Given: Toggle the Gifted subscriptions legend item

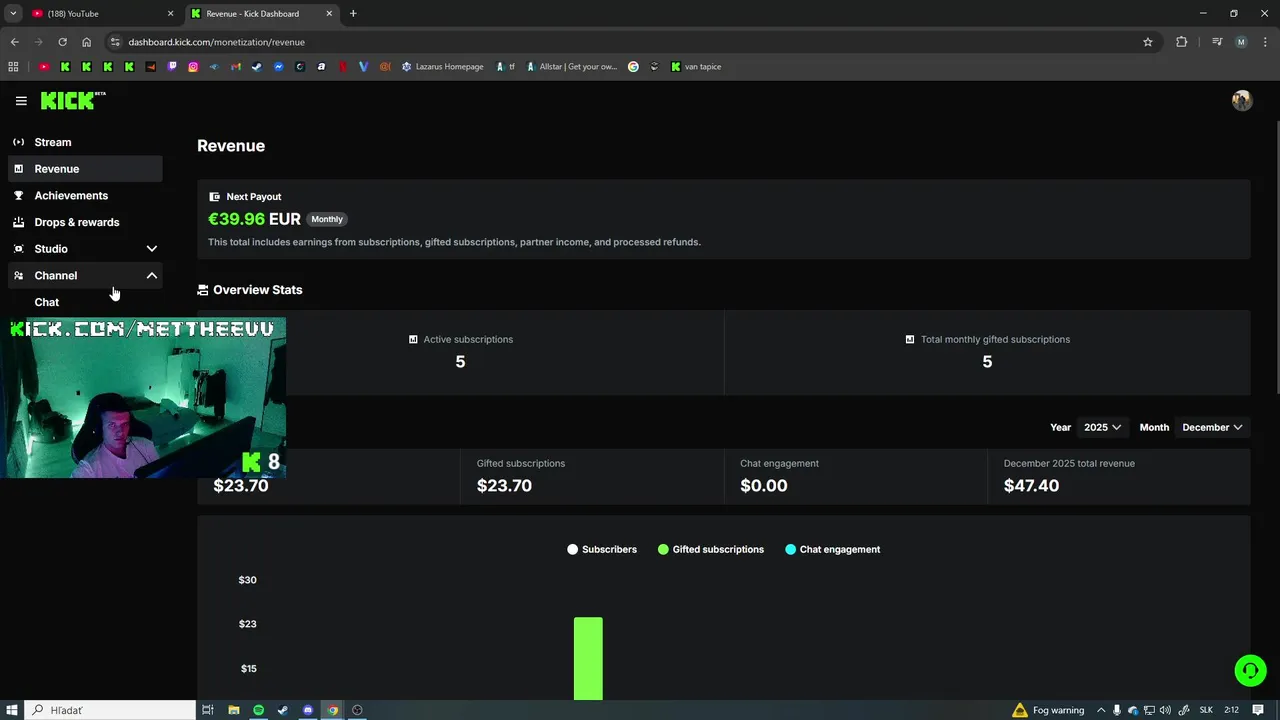Looking at the screenshot, I should click(711, 549).
